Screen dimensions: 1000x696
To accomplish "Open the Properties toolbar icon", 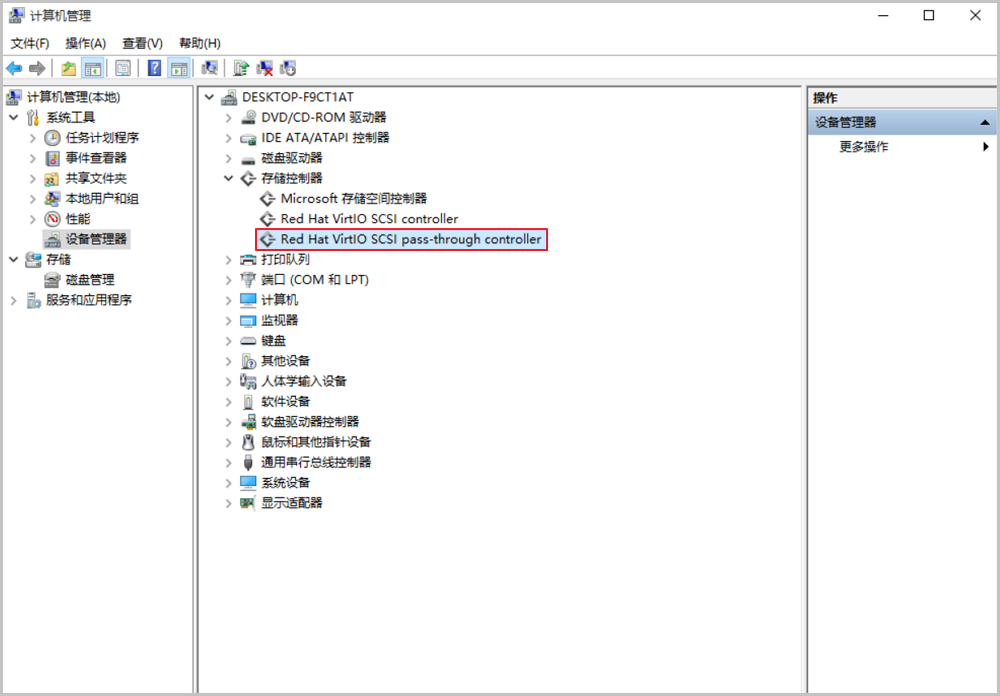I will pos(123,68).
